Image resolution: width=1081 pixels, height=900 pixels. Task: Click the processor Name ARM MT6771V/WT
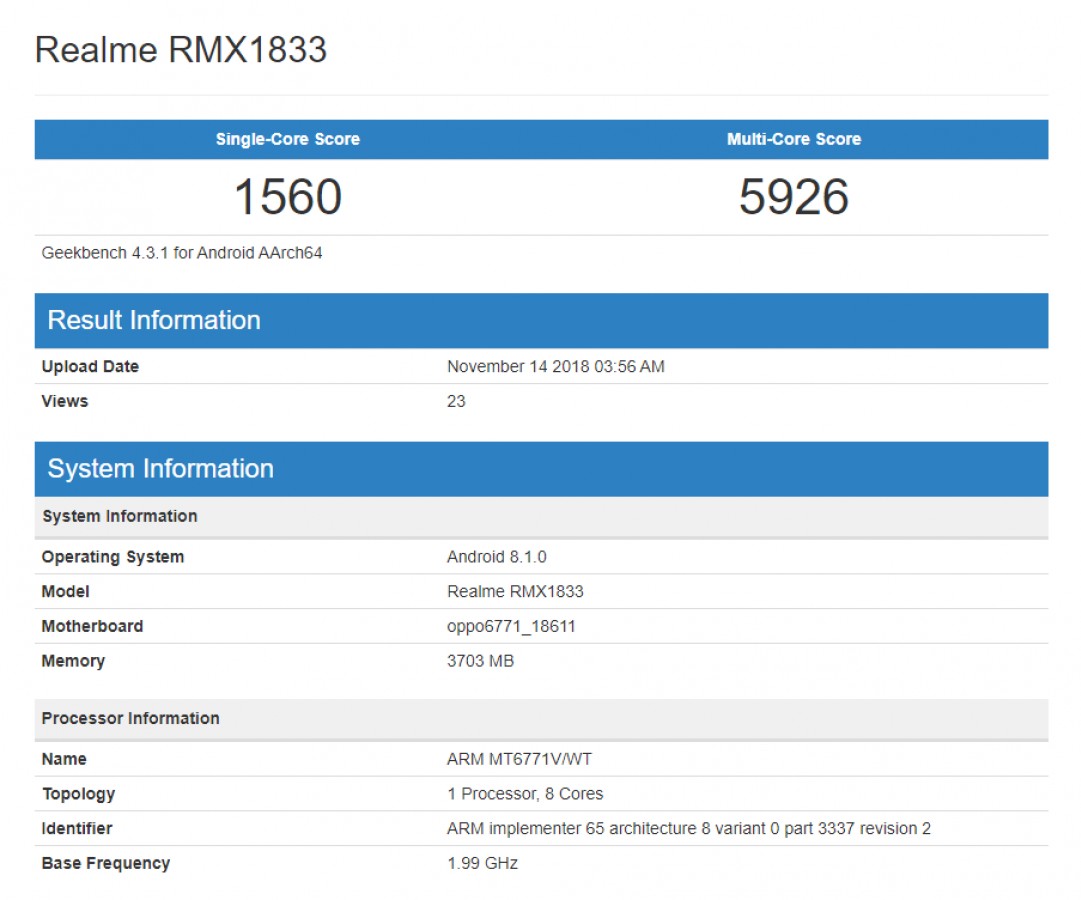(x=517, y=758)
